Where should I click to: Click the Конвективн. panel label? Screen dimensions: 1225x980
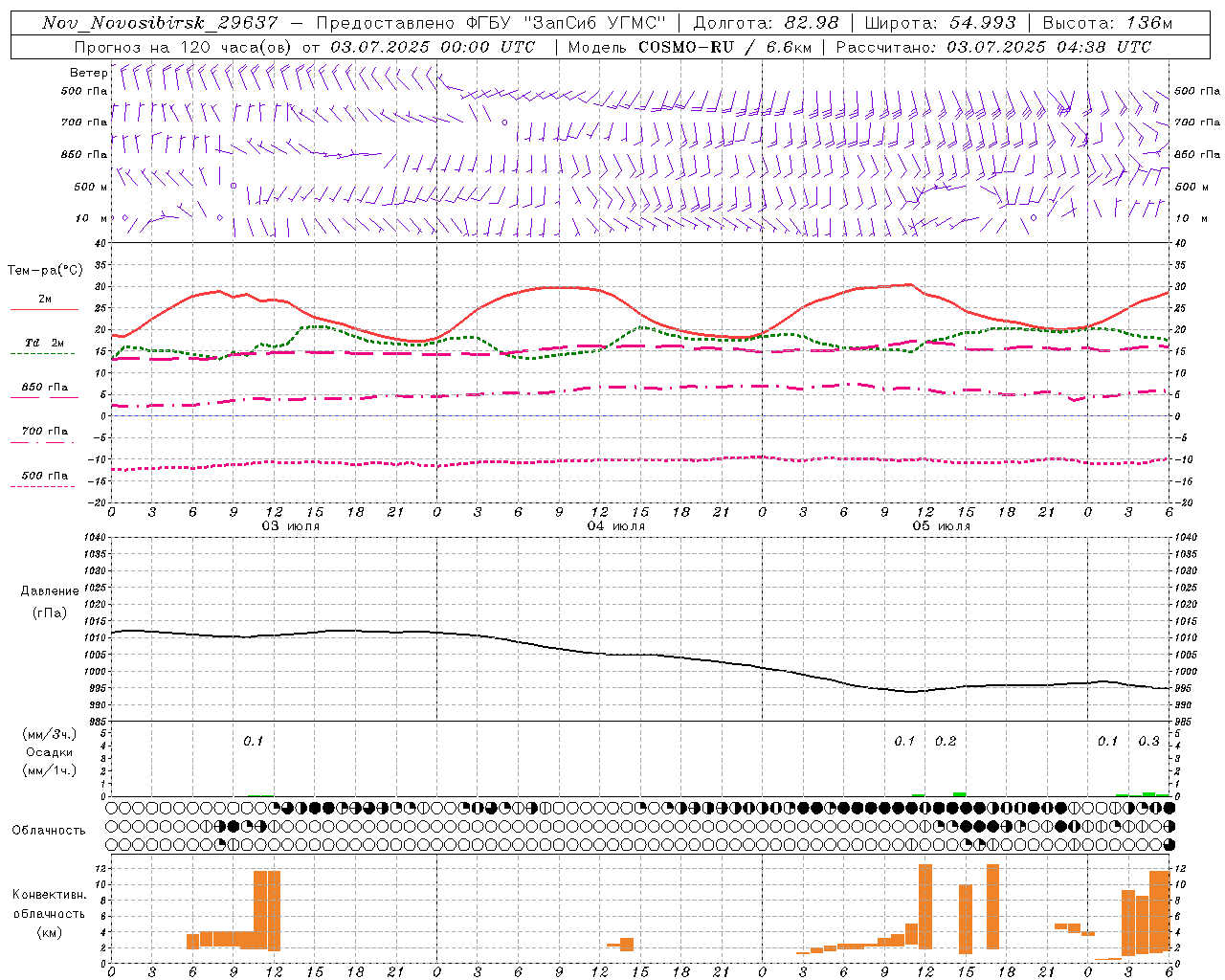click(x=50, y=895)
